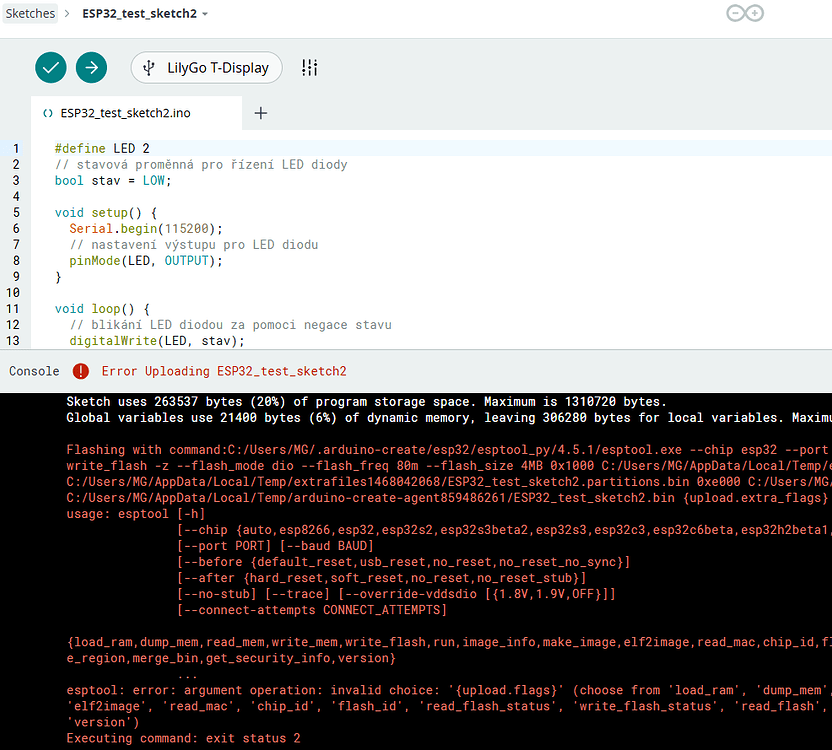Verify the sketch using the checkmark icon
832x750 pixels.
50,67
